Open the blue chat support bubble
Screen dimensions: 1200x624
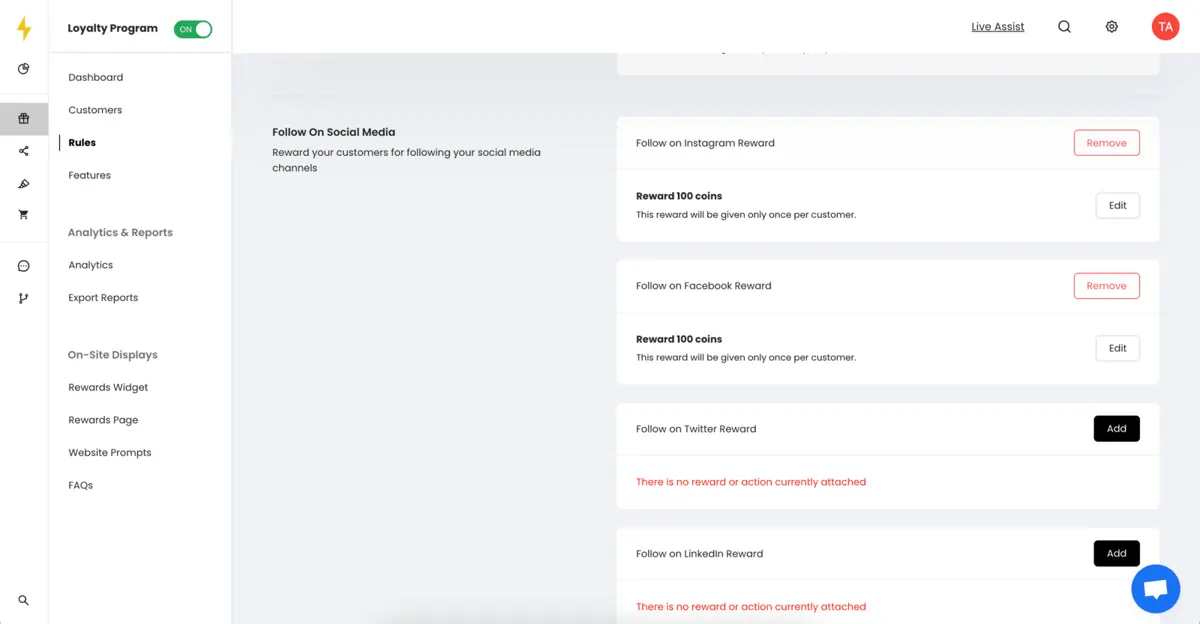[1155, 589]
